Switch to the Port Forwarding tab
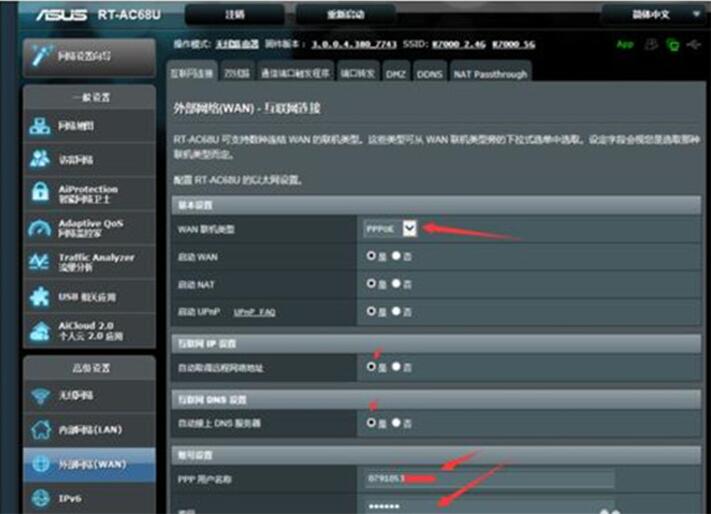The width and height of the screenshot is (711, 514). pos(358,73)
